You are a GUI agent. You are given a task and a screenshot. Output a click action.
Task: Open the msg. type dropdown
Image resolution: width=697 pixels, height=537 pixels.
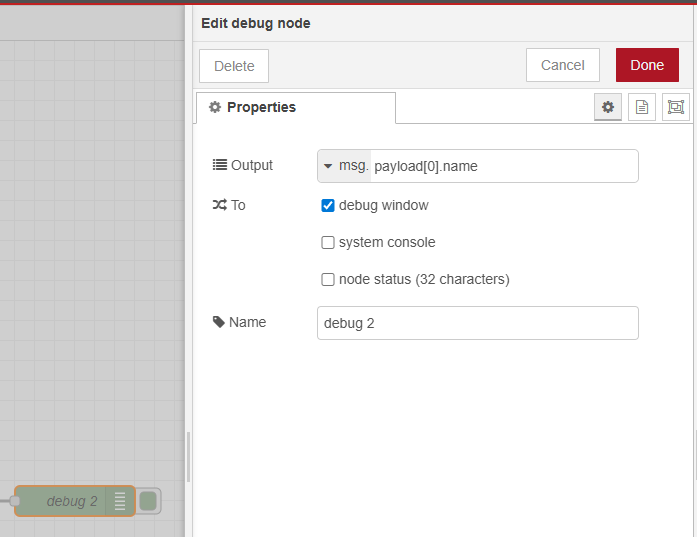coord(343,166)
